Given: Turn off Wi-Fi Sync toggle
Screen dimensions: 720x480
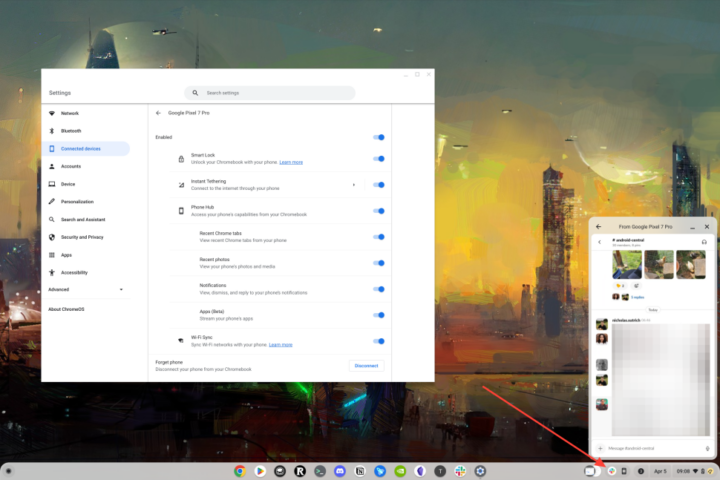Looking at the screenshot, I should coord(378,341).
